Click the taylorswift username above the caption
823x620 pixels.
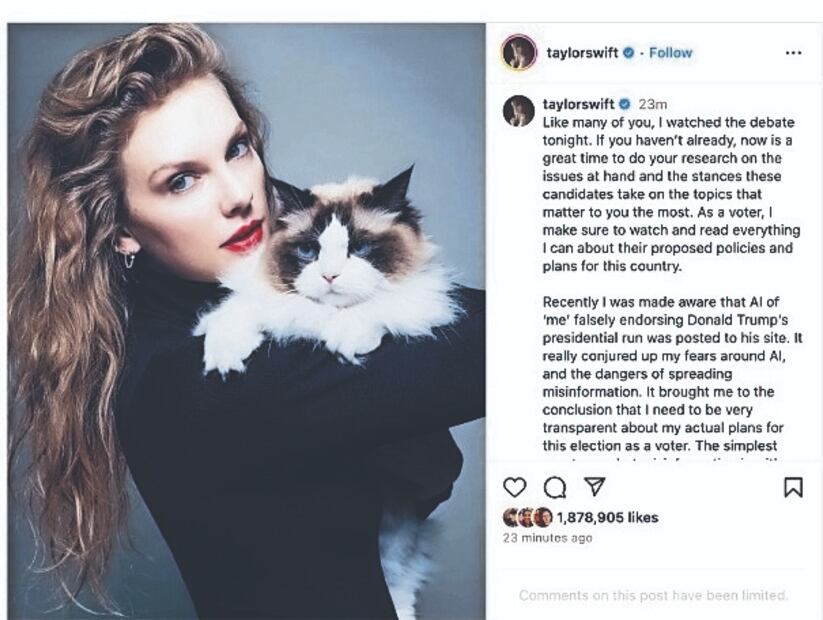tap(580, 101)
